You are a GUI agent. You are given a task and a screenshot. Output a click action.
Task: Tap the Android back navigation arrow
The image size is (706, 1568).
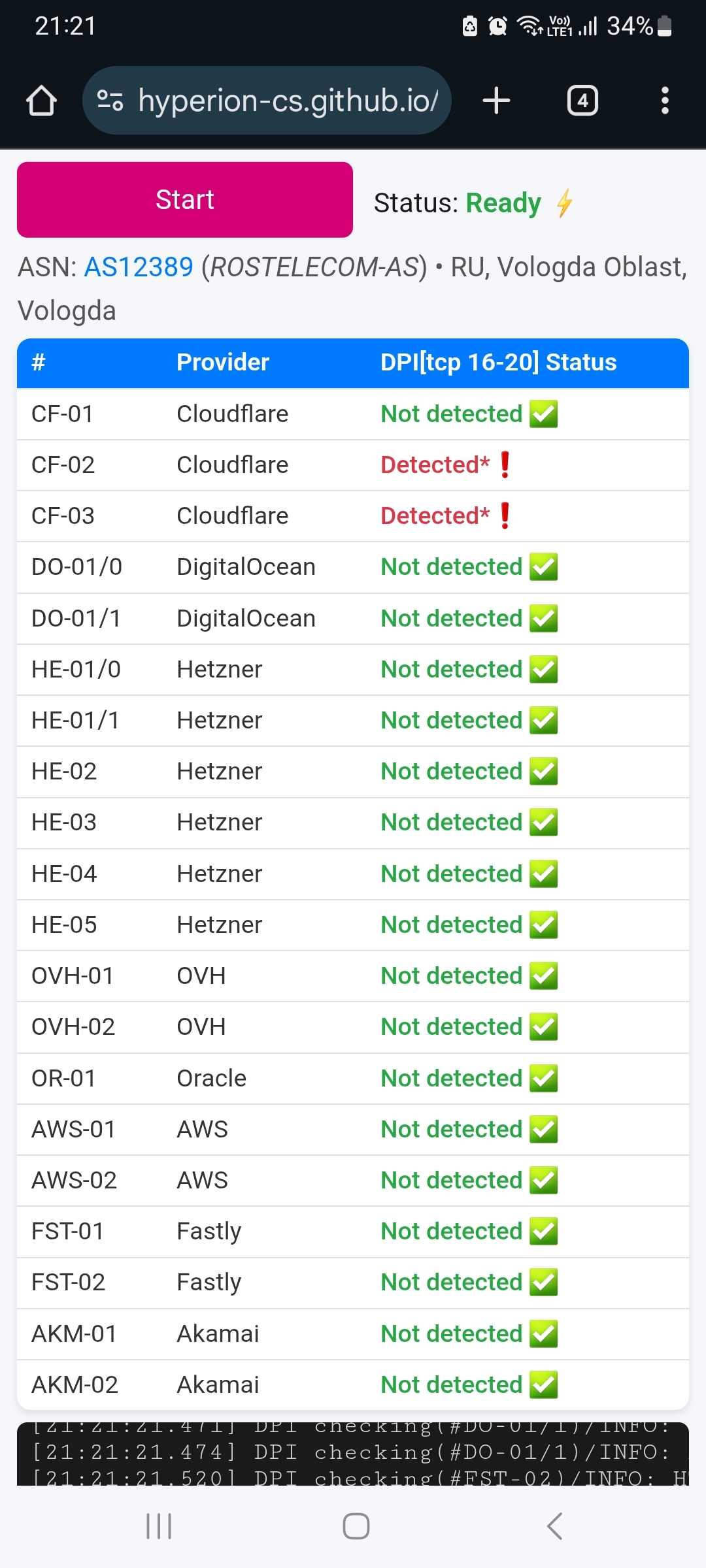tap(554, 1526)
